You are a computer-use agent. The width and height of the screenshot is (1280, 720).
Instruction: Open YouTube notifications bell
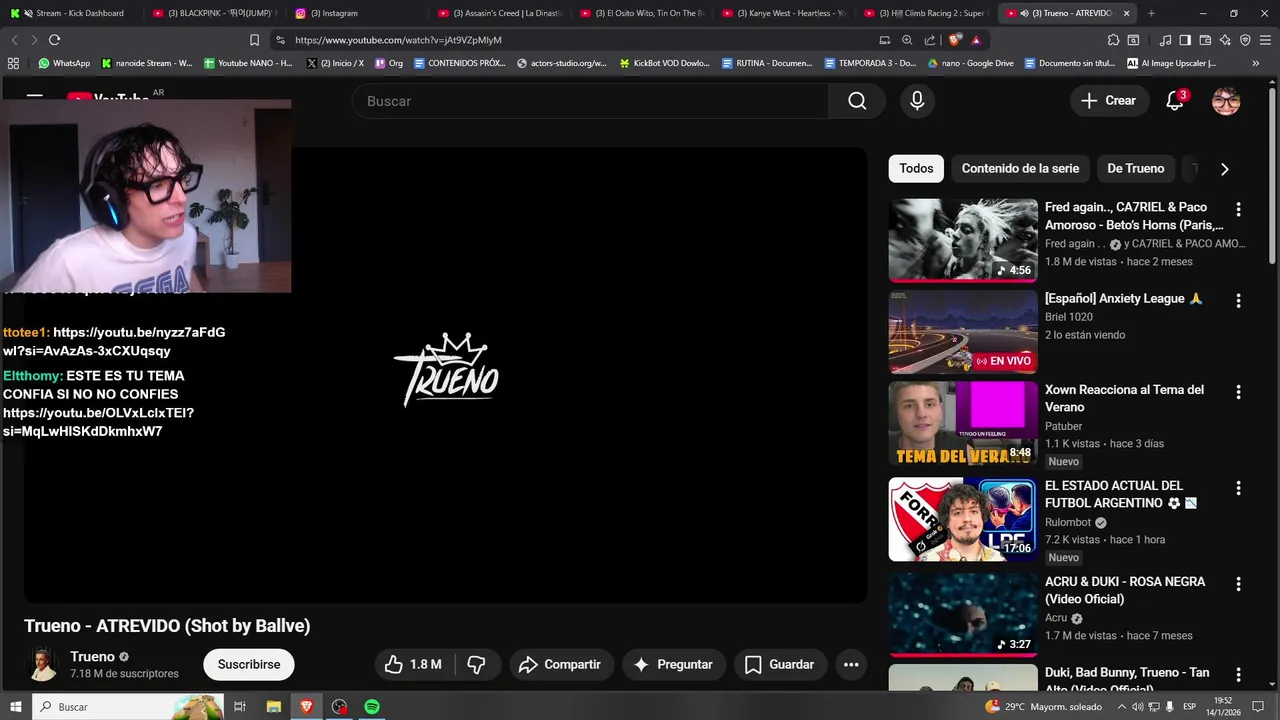(1176, 100)
